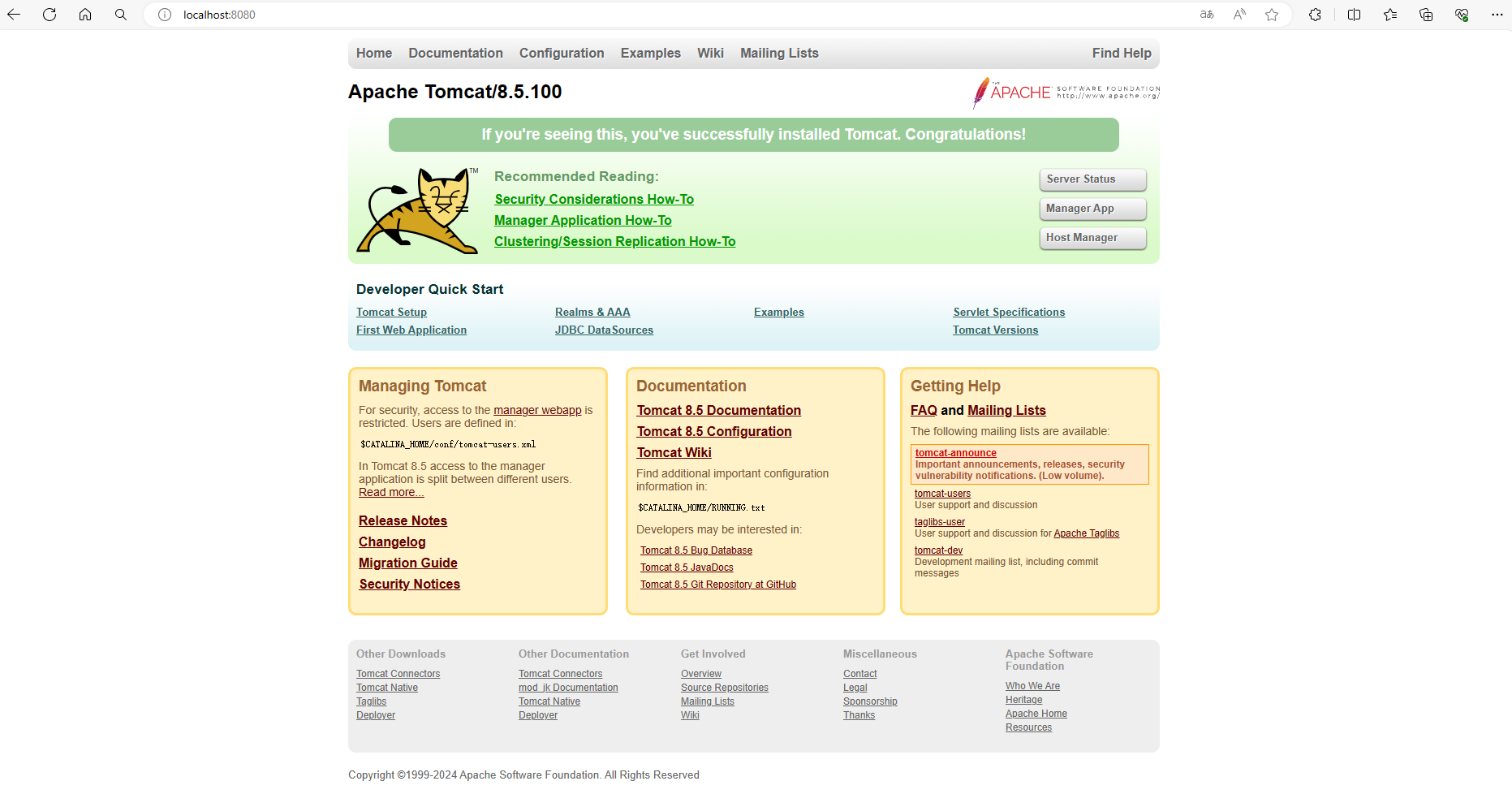Screen dimensions: 1512x794
Task: Open the Apache Taglibs link
Action: [1086, 533]
